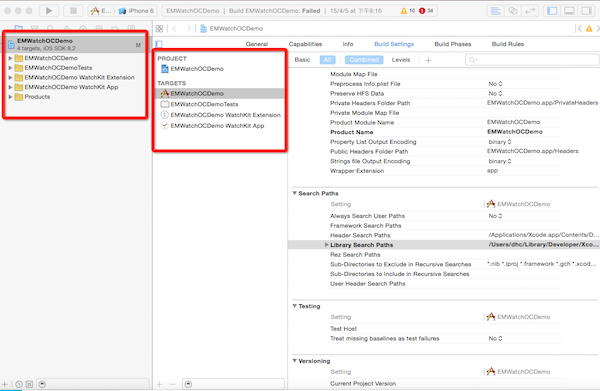Expand the Library Search Paths row
Image resolution: width=600 pixels, height=391 pixels.
tap(326, 244)
